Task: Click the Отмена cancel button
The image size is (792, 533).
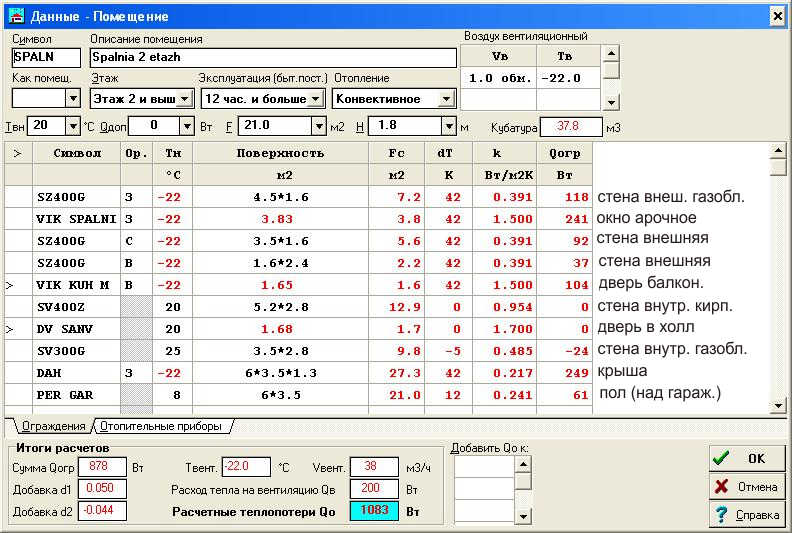Action: tap(747, 487)
